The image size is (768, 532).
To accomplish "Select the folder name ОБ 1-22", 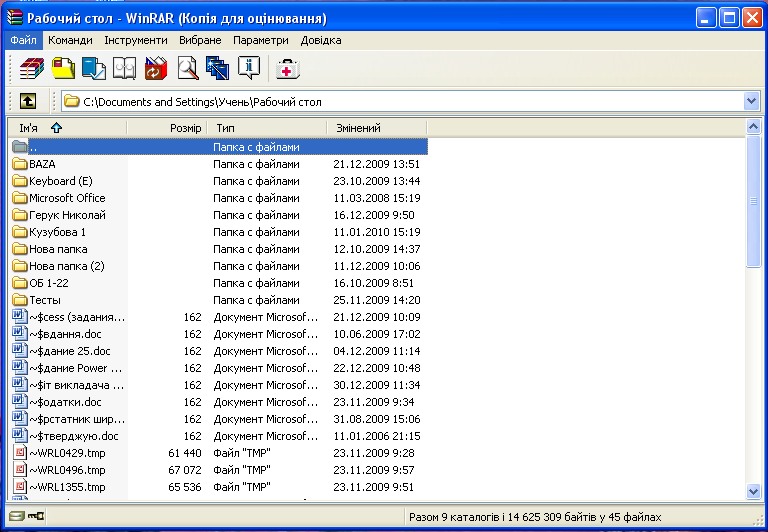I will point(48,283).
